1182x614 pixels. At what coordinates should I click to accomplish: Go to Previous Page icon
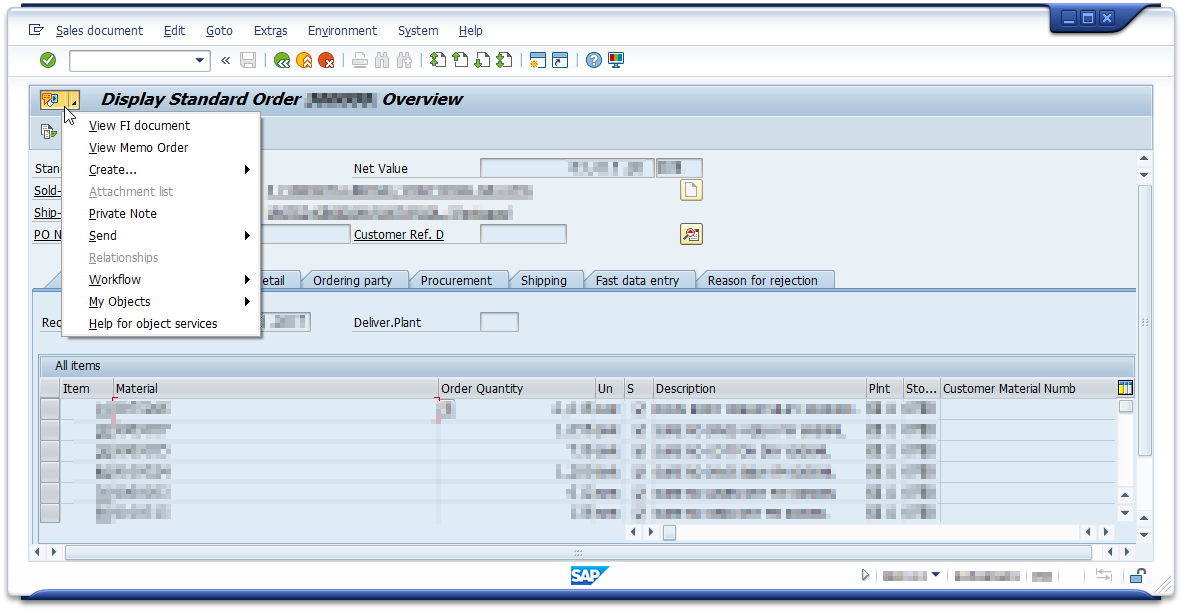[461, 60]
